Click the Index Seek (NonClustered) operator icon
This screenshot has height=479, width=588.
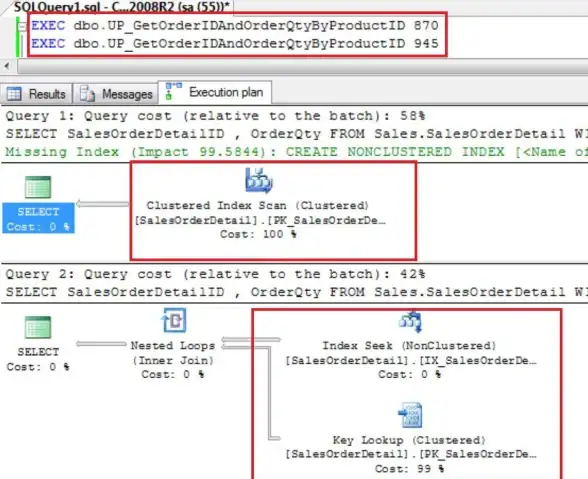coord(411,322)
